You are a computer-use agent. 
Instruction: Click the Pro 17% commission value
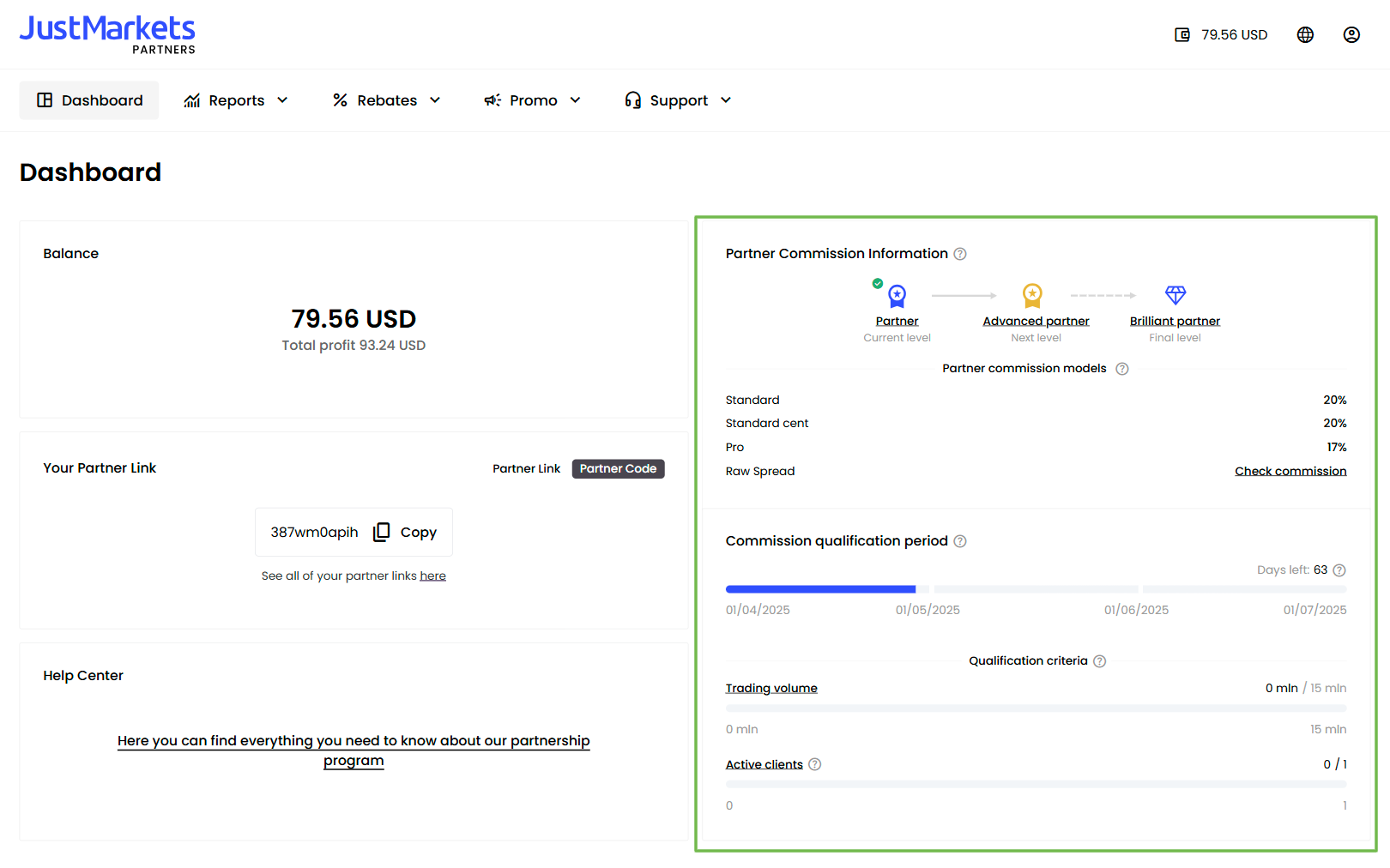(1337, 448)
